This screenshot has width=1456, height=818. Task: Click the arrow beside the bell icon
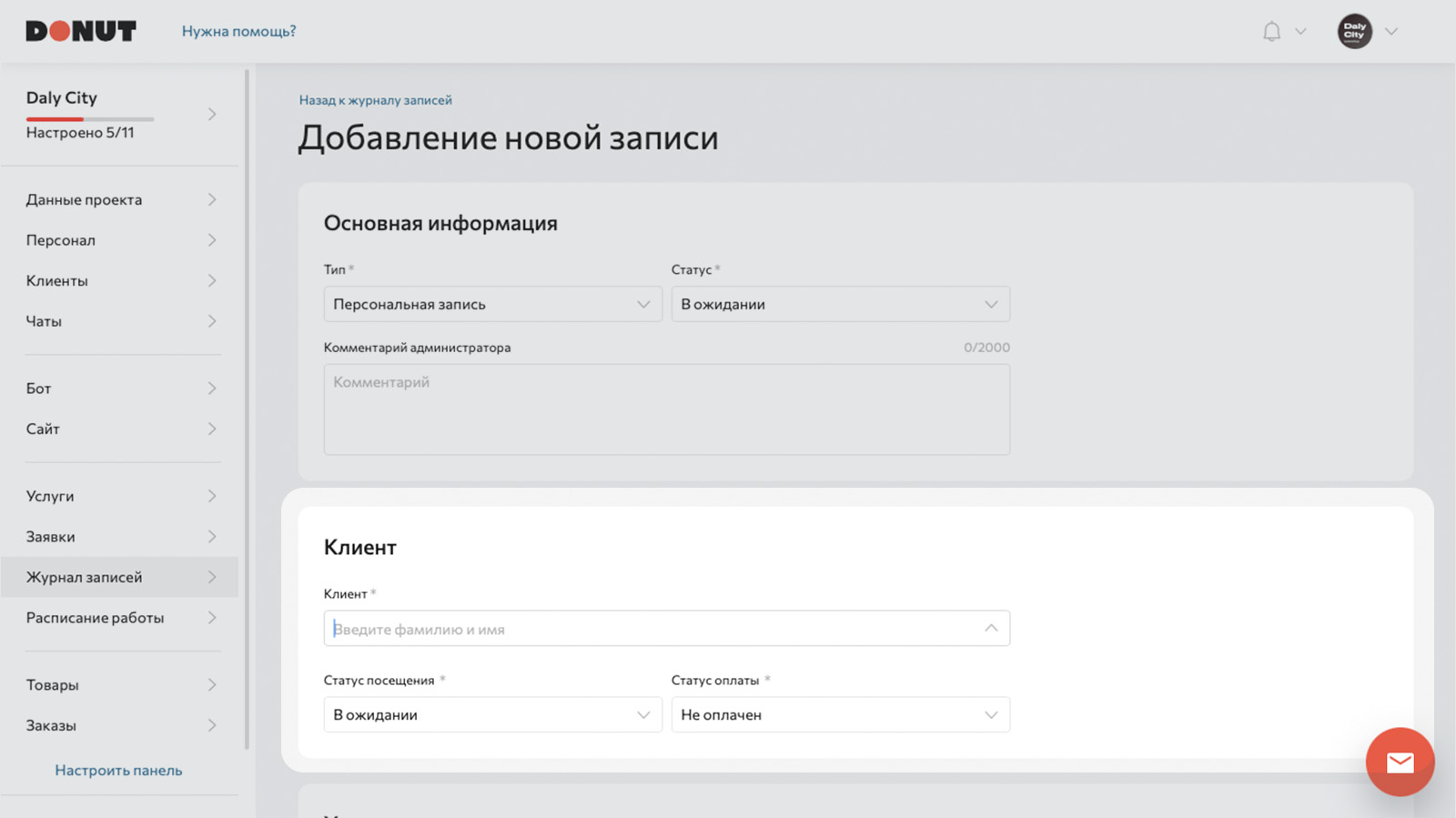click(1300, 31)
